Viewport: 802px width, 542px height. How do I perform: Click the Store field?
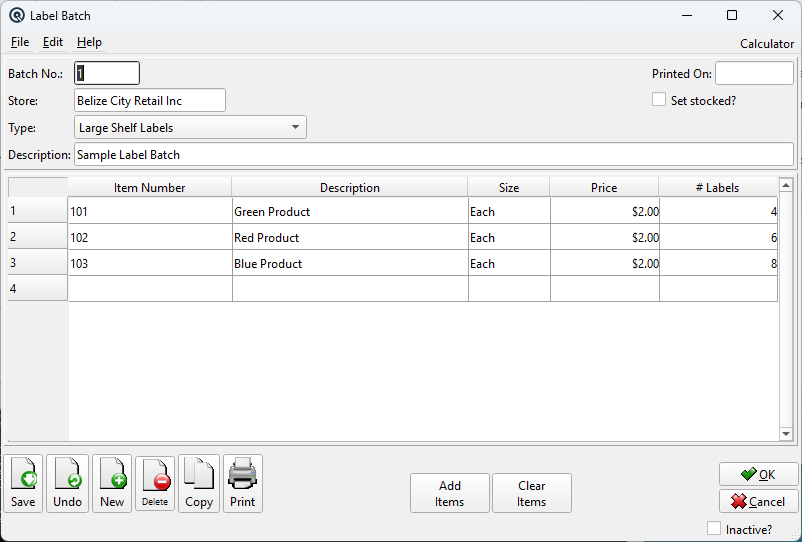coord(150,100)
